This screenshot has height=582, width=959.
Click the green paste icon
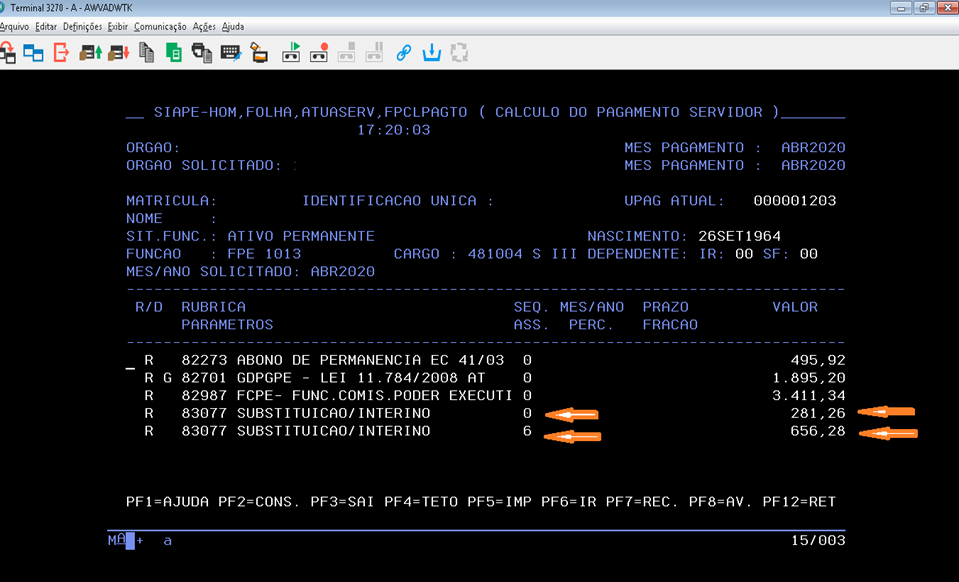click(x=174, y=52)
